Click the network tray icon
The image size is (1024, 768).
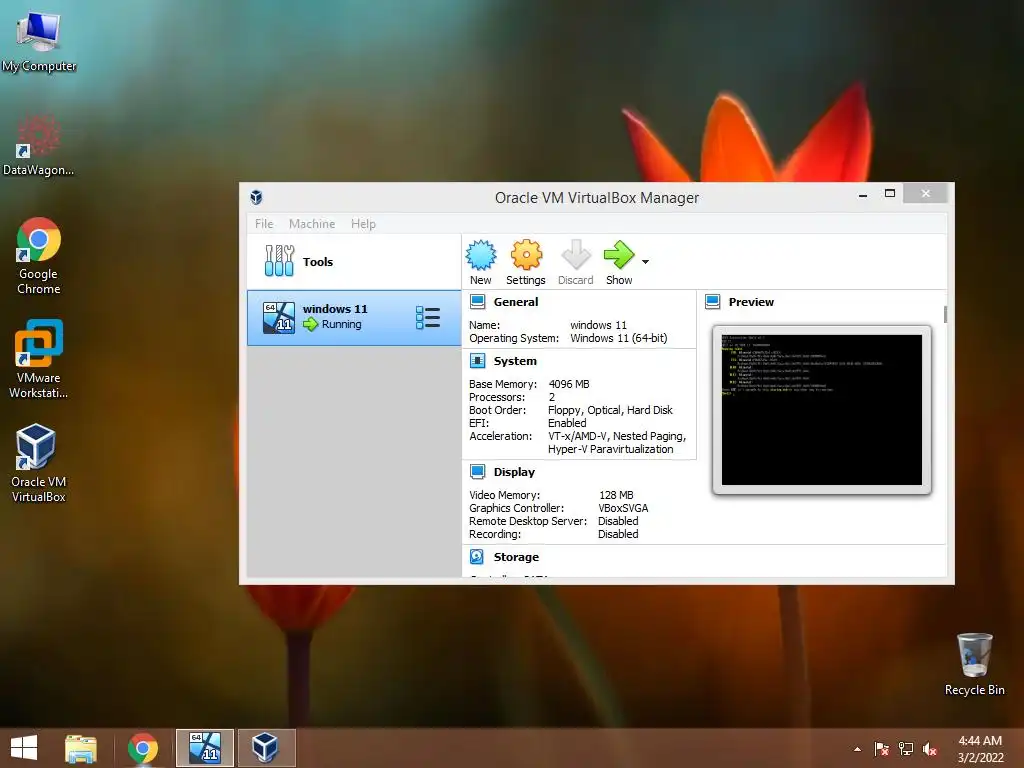click(906, 749)
